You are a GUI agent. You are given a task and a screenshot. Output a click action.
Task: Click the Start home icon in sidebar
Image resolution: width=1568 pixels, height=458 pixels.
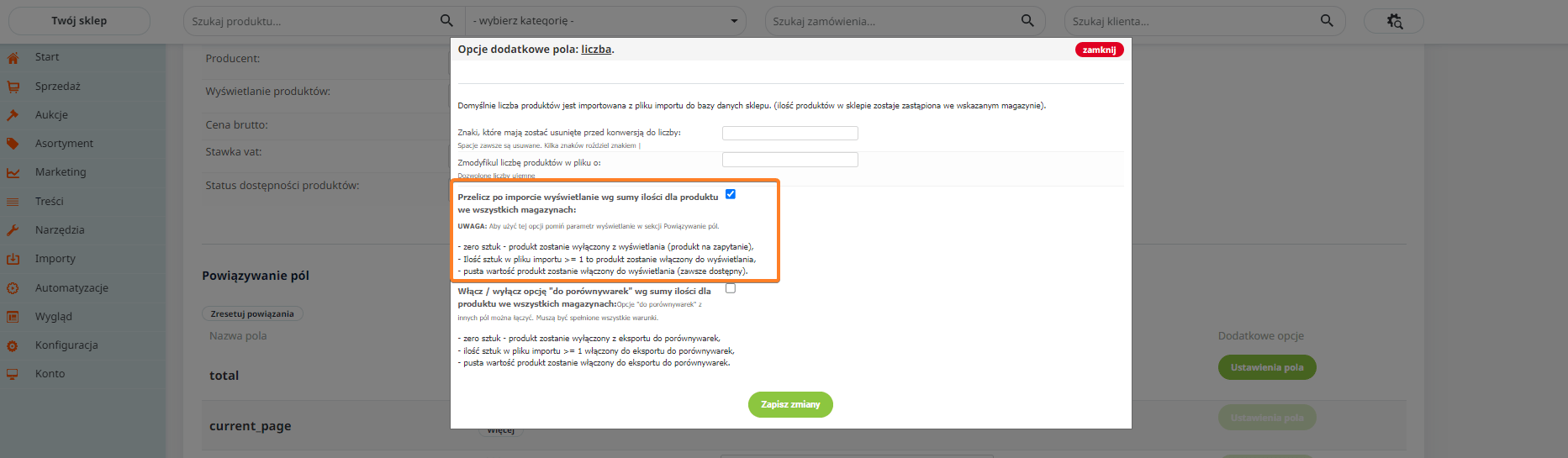click(13, 58)
